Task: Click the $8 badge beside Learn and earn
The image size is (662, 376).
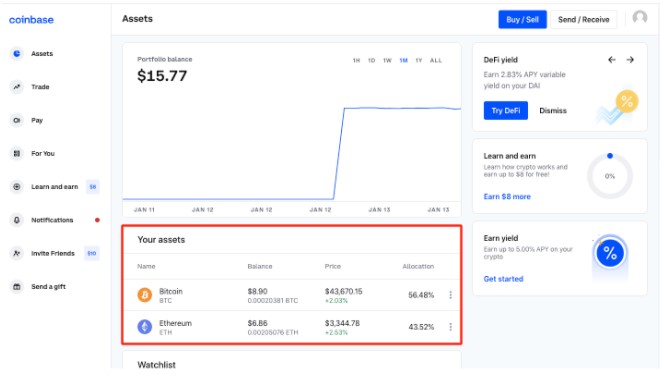Action: click(92, 187)
